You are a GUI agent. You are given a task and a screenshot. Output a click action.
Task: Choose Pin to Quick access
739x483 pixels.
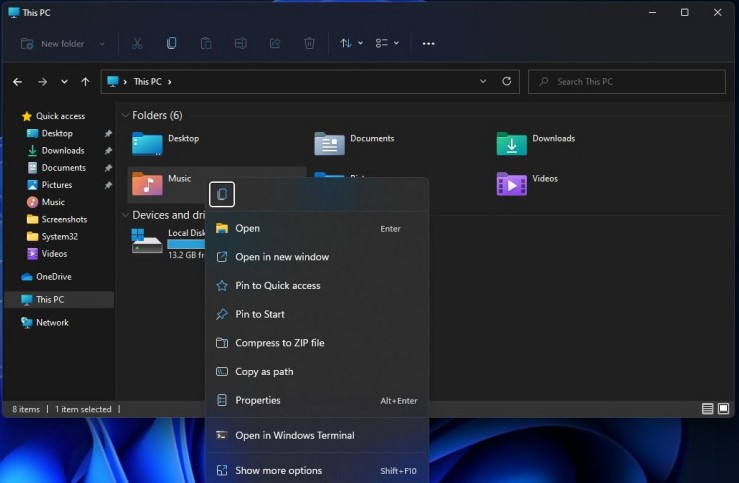tap(277, 286)
